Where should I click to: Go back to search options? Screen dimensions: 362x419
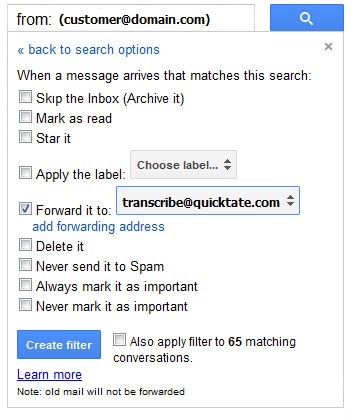pos(88,50)
